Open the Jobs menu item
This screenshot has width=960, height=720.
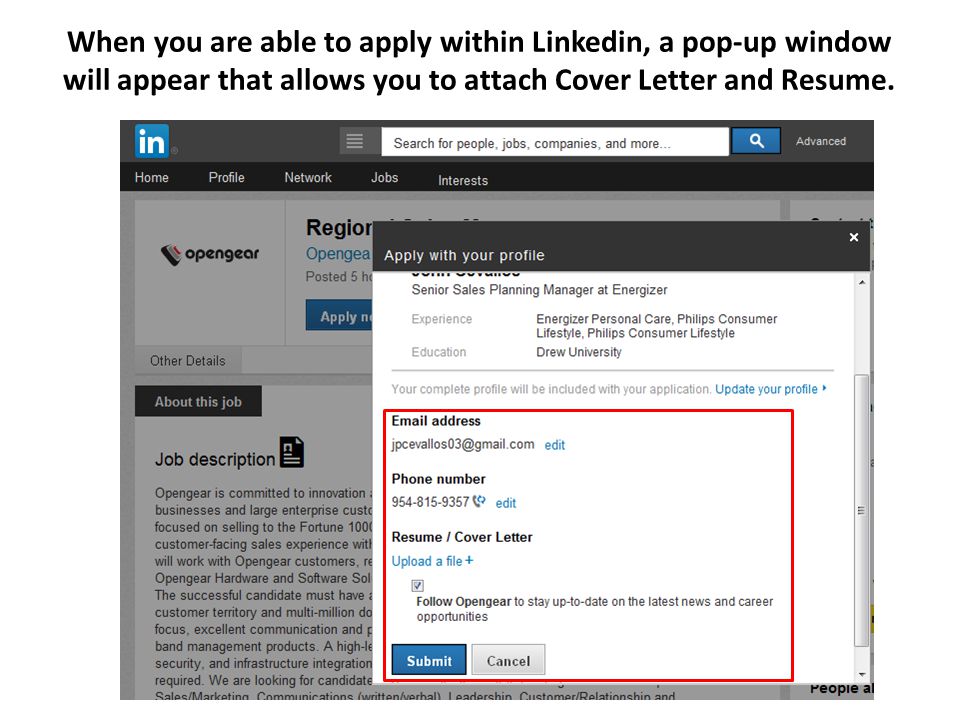[x=384, y=178]
